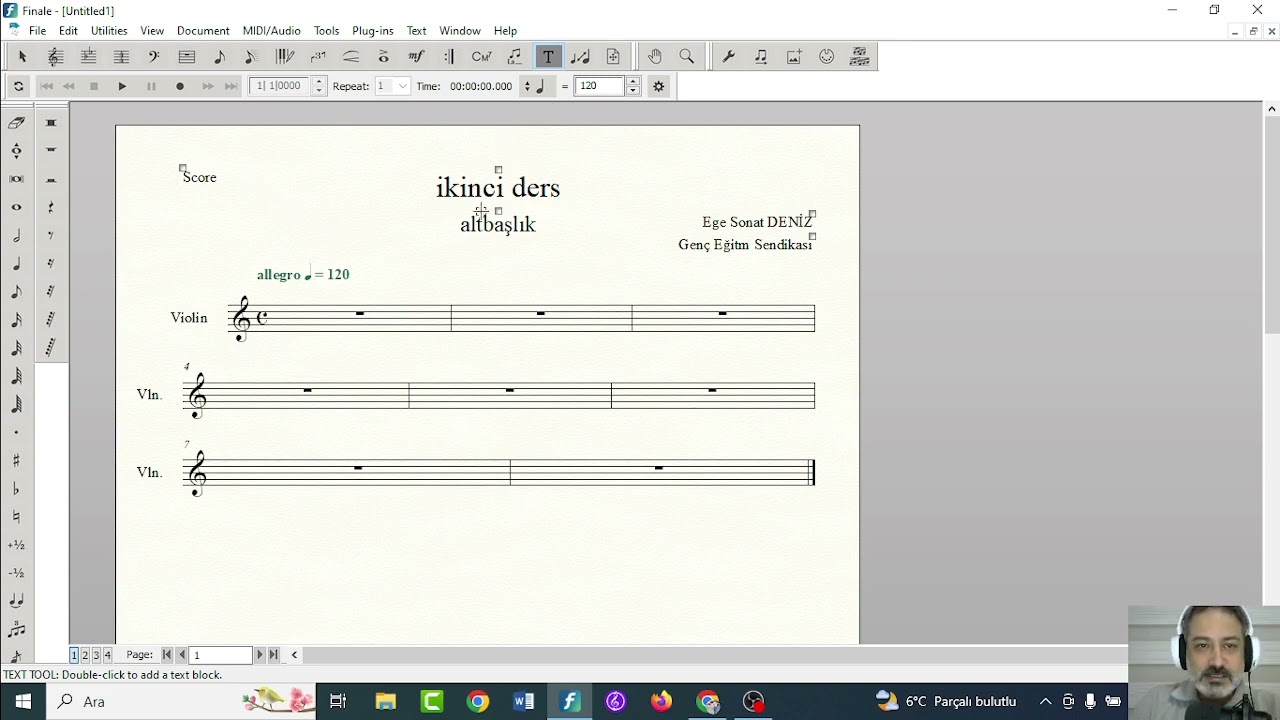Select the Speedy Entry tool
1280x720 pixels.
[252, 57]
